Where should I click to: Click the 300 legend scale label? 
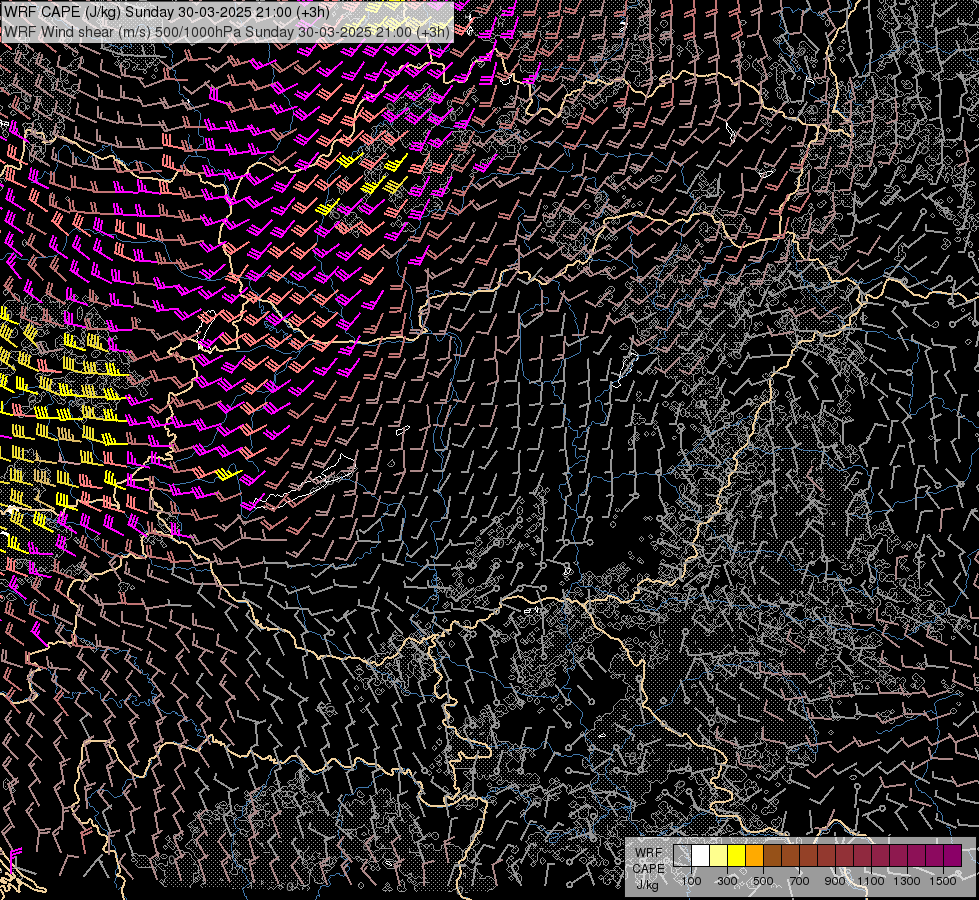tap(727, 881)
